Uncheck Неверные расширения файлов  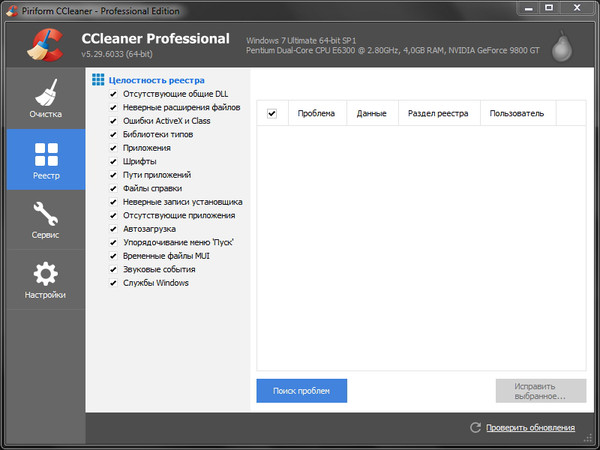click(113, 108)
